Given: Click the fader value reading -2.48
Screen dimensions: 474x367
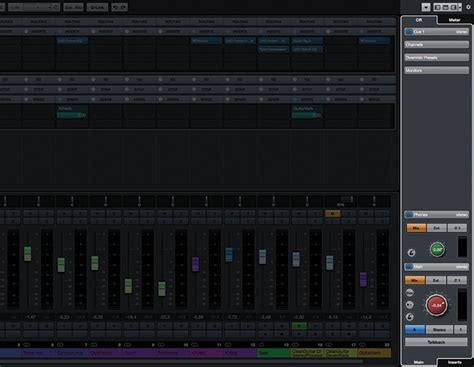Looking at the screenshot, I should [265, 317].
